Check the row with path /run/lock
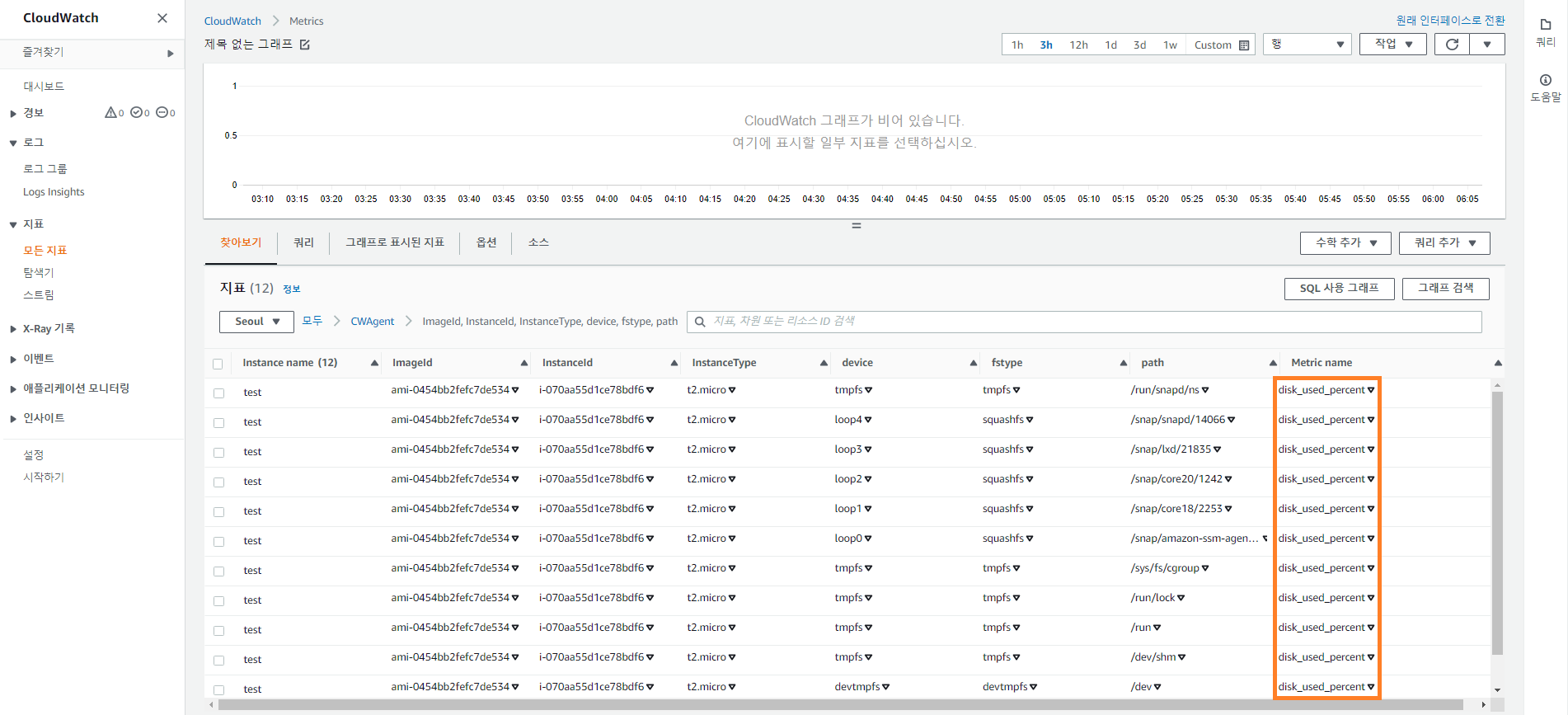Image resolution: width=1568 pixels, height=715 pixels. (x=218, y=601)
